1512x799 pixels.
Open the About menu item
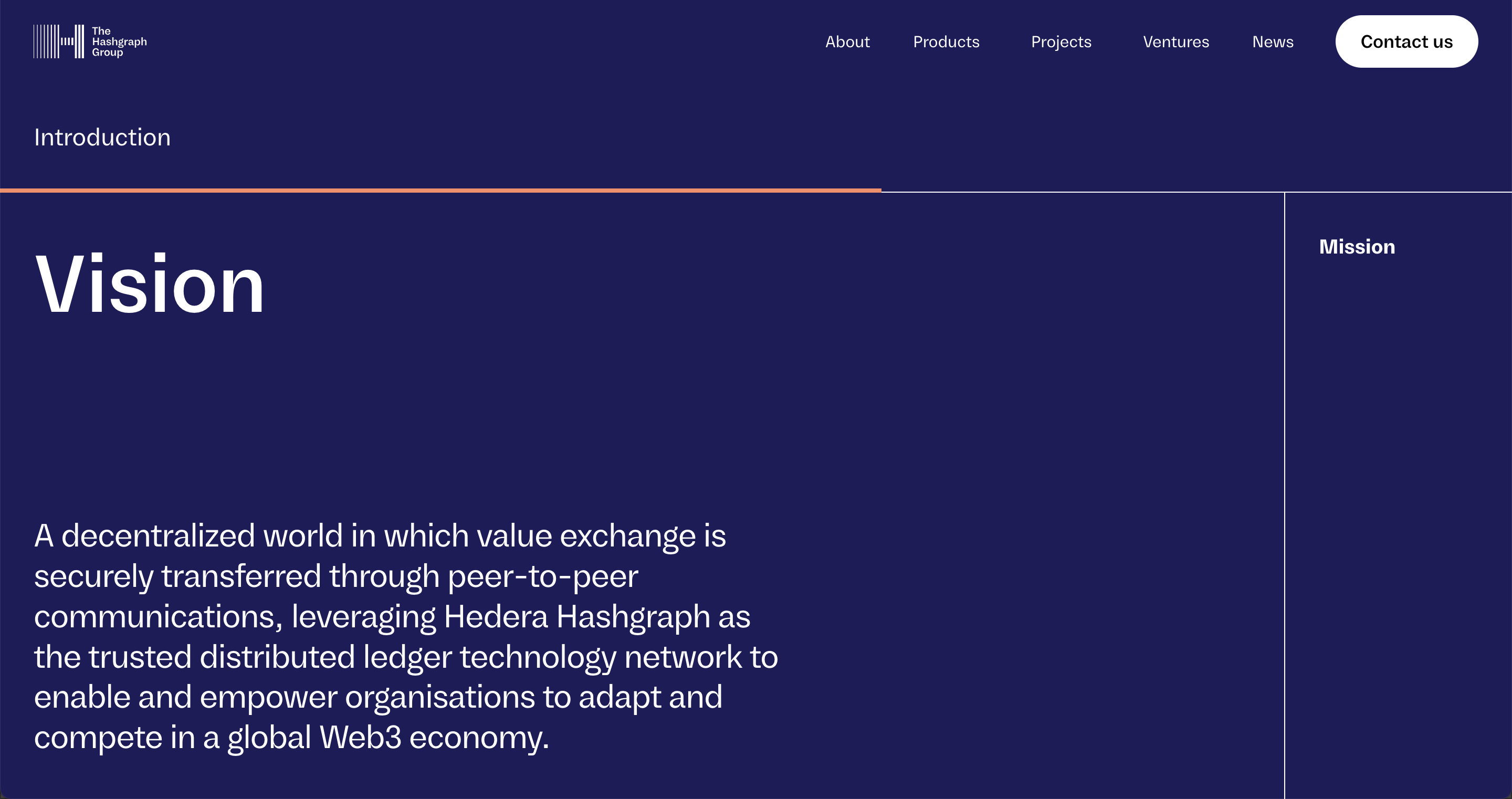pyautogui.click(x=847, y=41)
